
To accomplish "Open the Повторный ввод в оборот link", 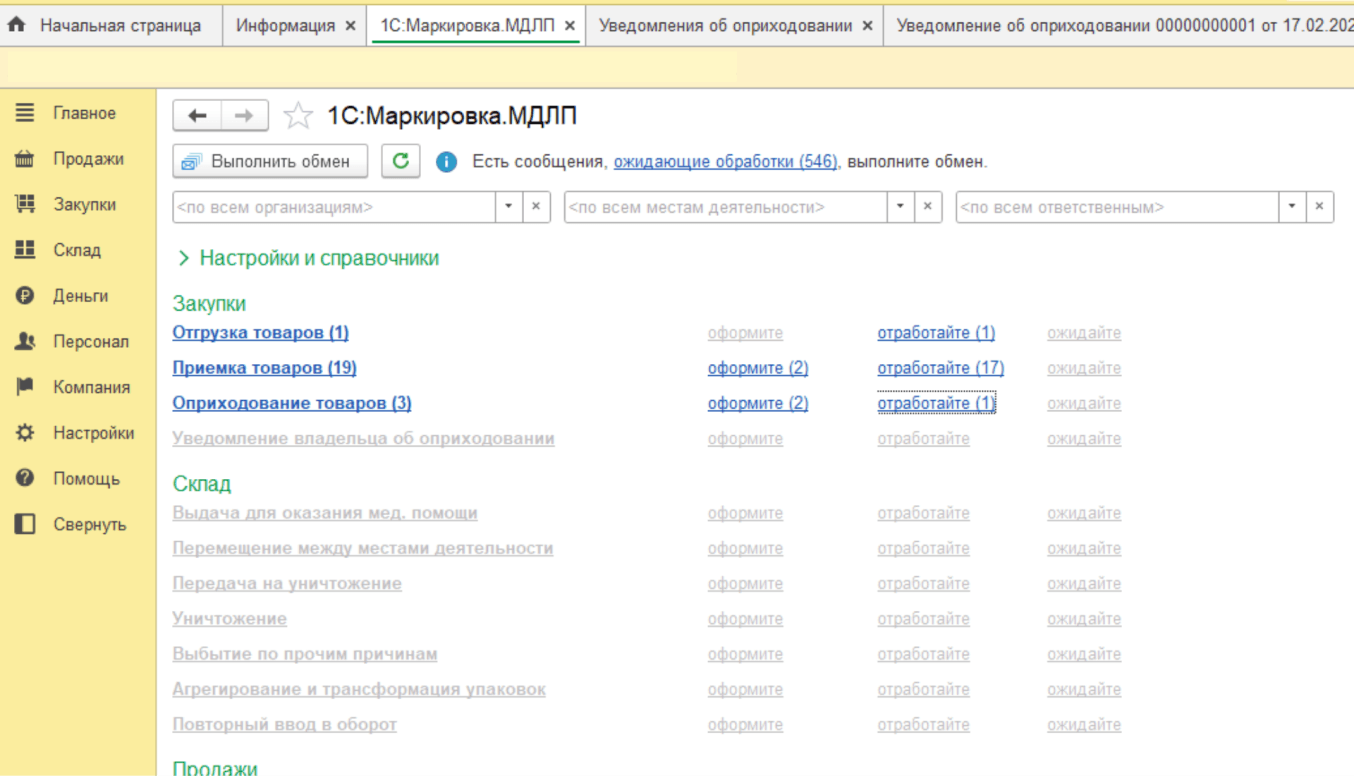I will tap(285, 724).
